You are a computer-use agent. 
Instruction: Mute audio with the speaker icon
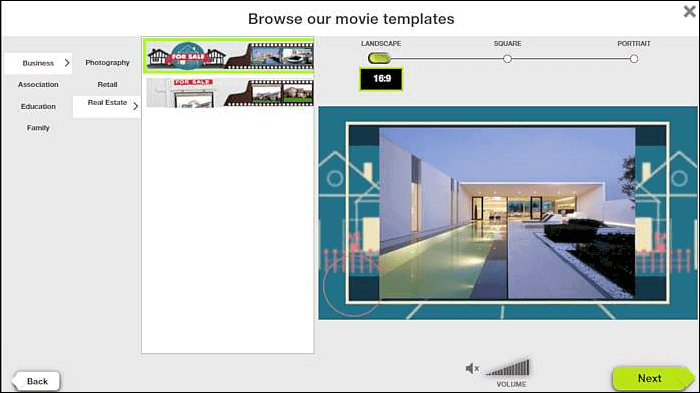472,368
